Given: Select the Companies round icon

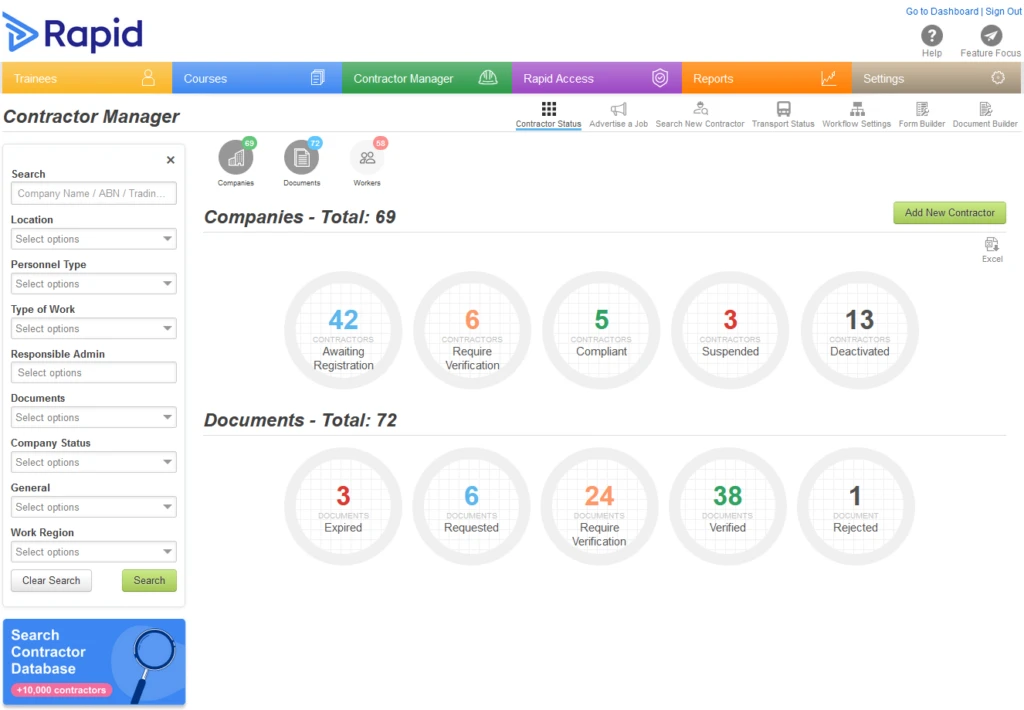Looking at the screenshot, I should pyautogui.click(x=236, y=157).
